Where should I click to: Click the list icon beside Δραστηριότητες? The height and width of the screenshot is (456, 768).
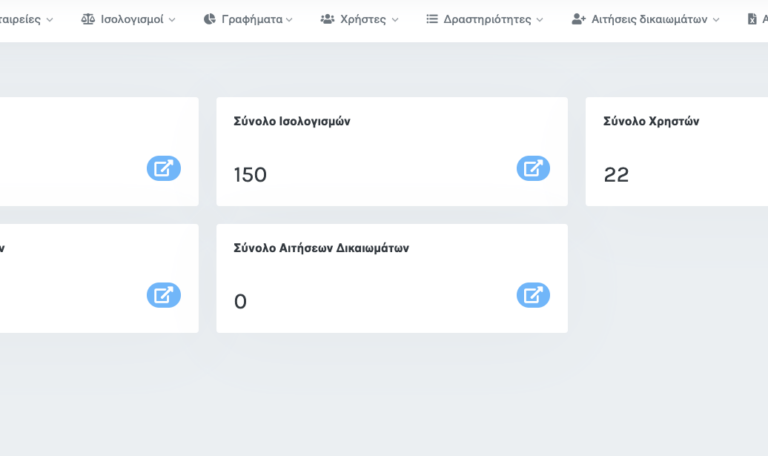click(432, 19)
